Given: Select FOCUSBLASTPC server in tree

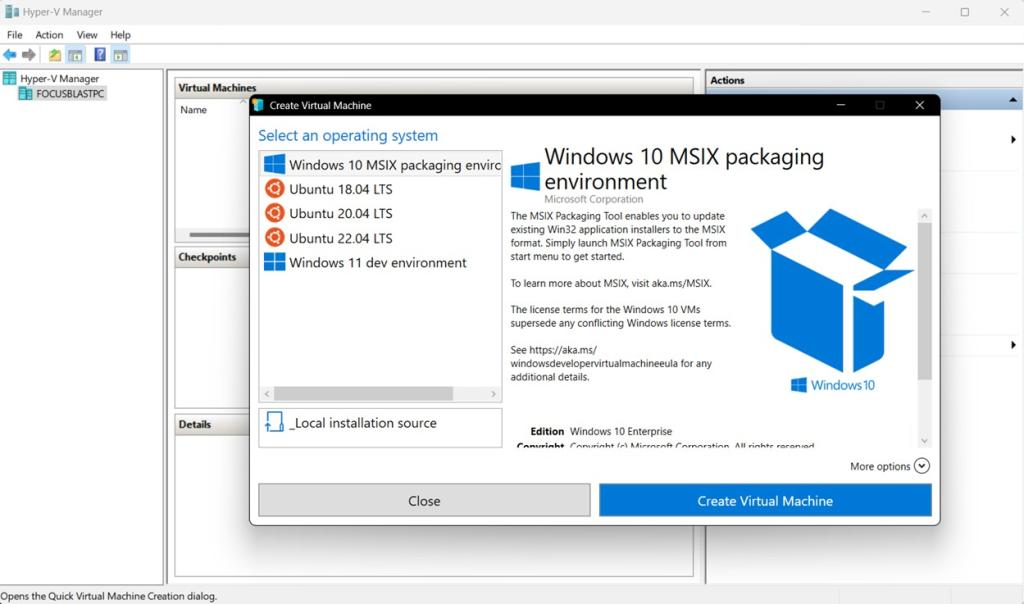Looking at the screenshot, I should [x=70, y=94].
